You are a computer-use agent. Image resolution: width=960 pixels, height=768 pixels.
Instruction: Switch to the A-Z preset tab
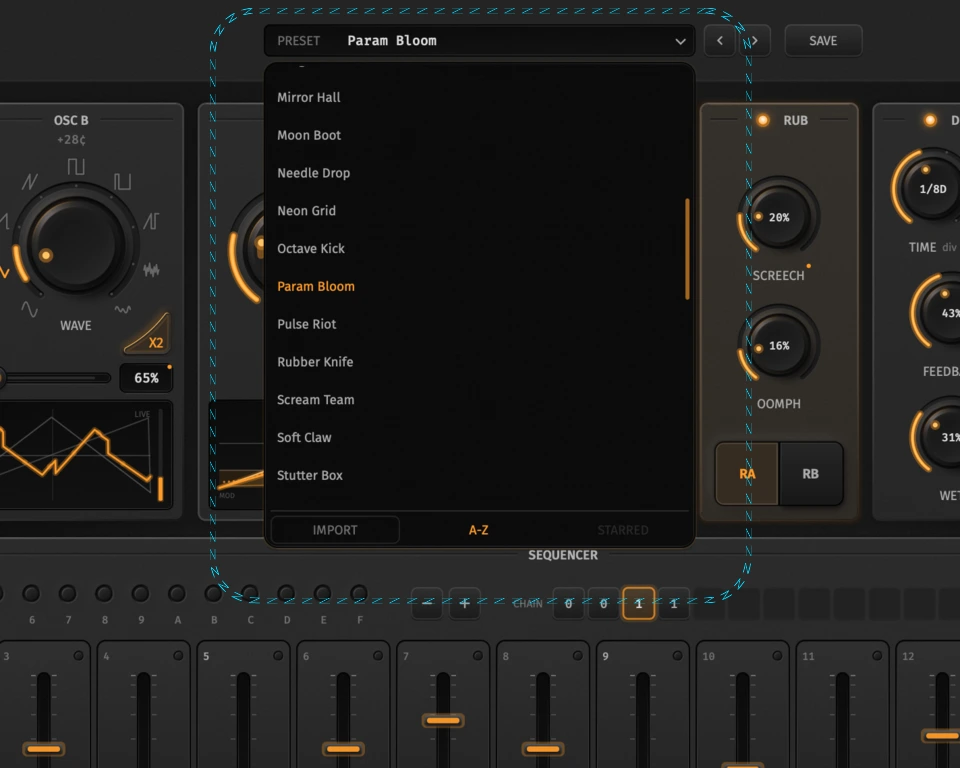point(478,530)
